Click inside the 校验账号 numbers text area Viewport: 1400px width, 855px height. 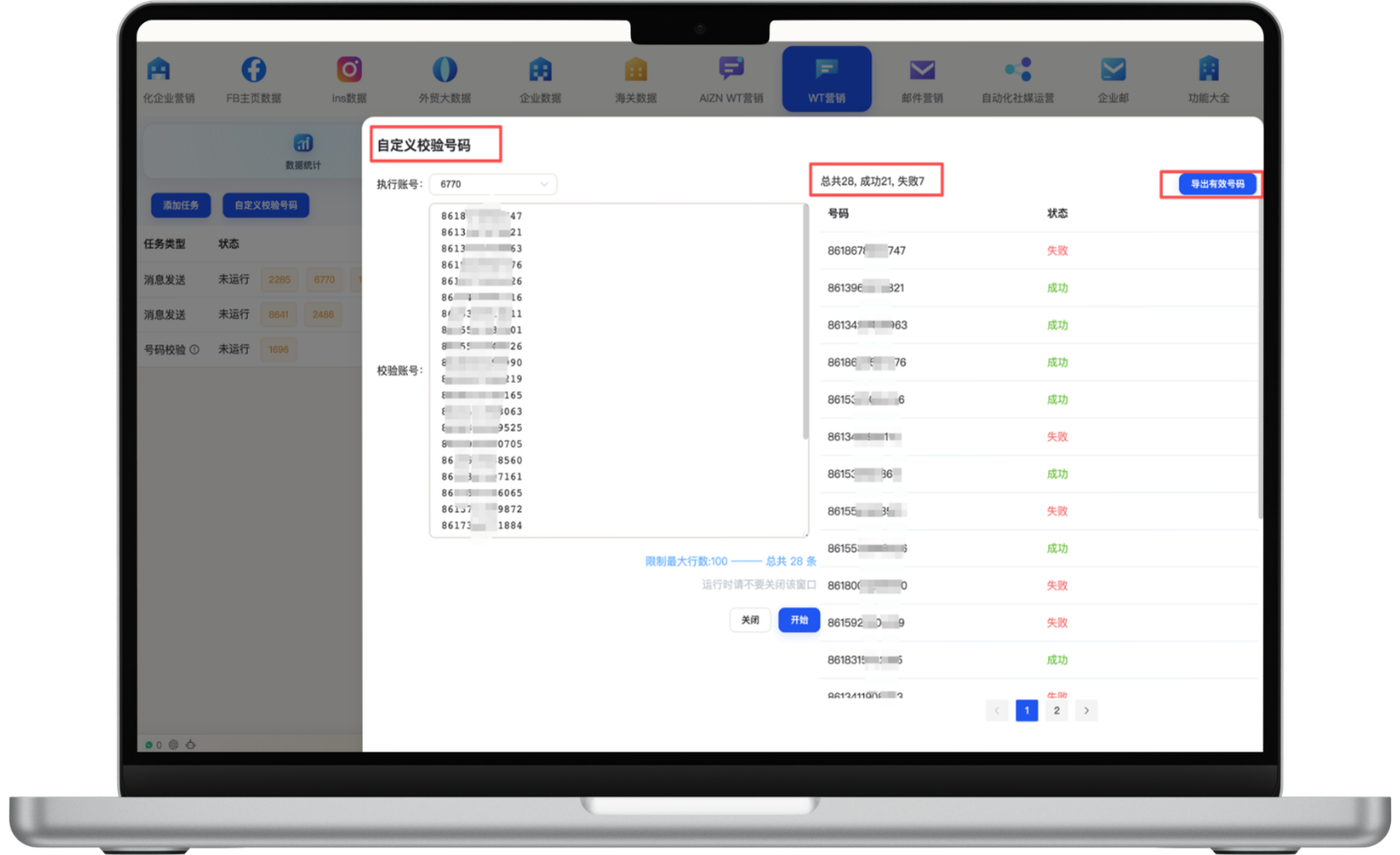(x=618, y=370)
